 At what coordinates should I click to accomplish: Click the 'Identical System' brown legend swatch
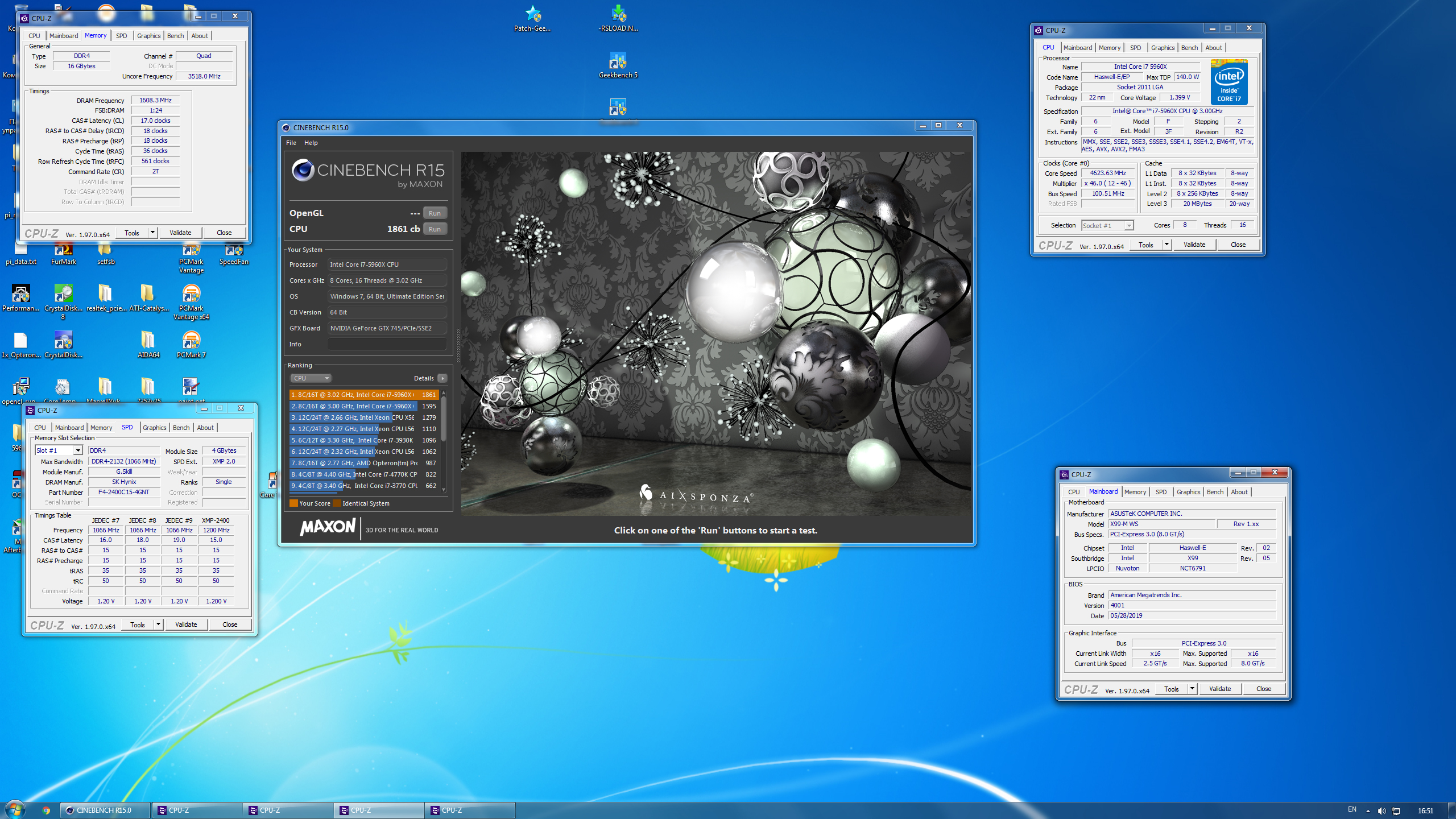click(x=337, y=503)
